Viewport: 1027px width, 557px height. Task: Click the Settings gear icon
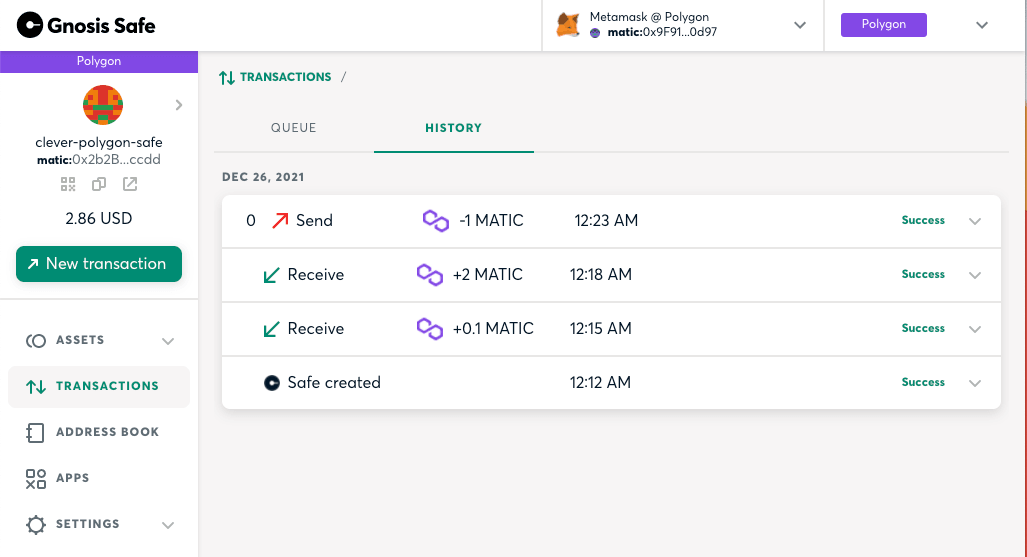pyautogui.click(x=35, y=524)
